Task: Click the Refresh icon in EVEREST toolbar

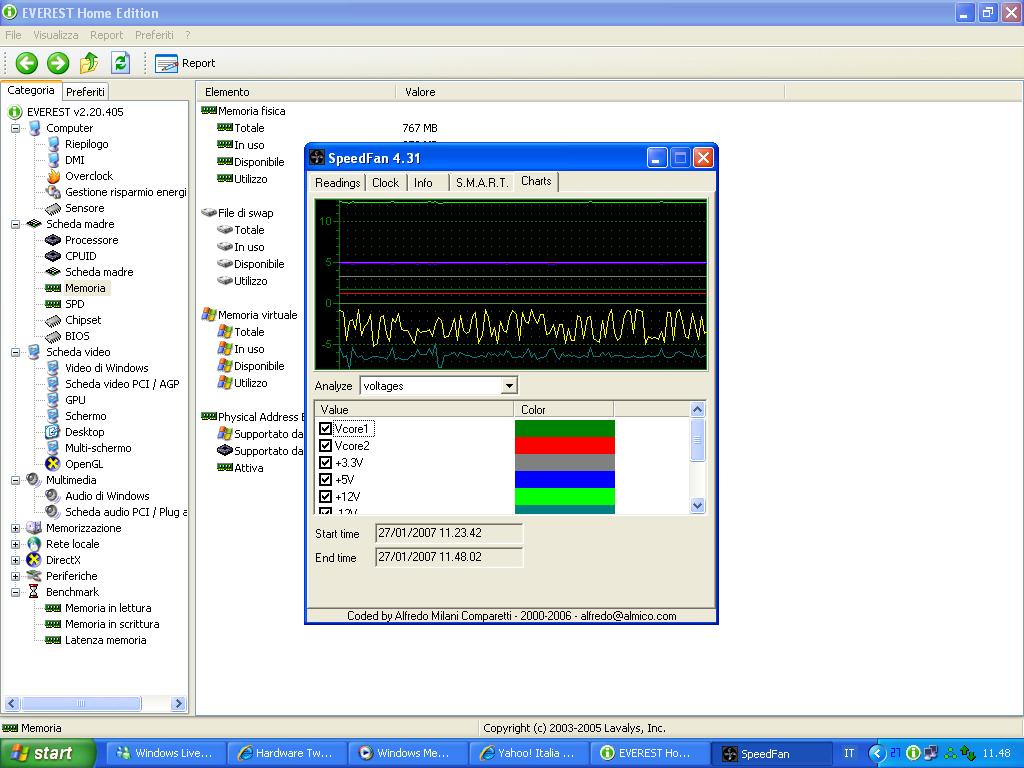Action: tap(120, 63)
